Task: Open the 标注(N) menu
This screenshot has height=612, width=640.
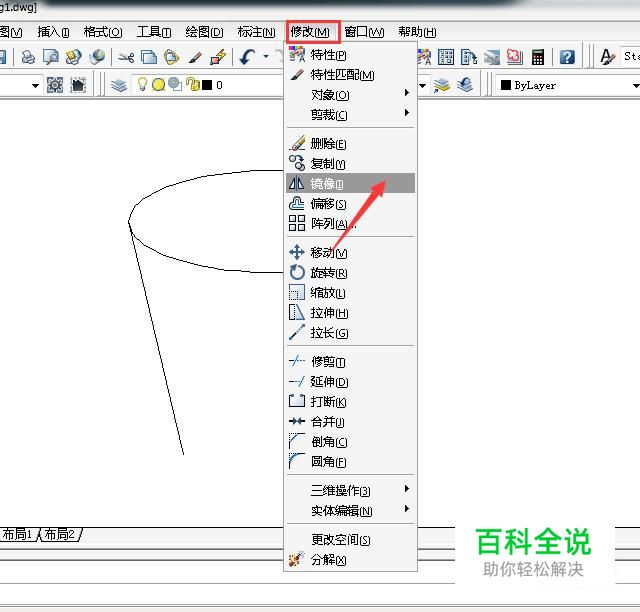Action: pyautogui.click(x=256, y=32)
